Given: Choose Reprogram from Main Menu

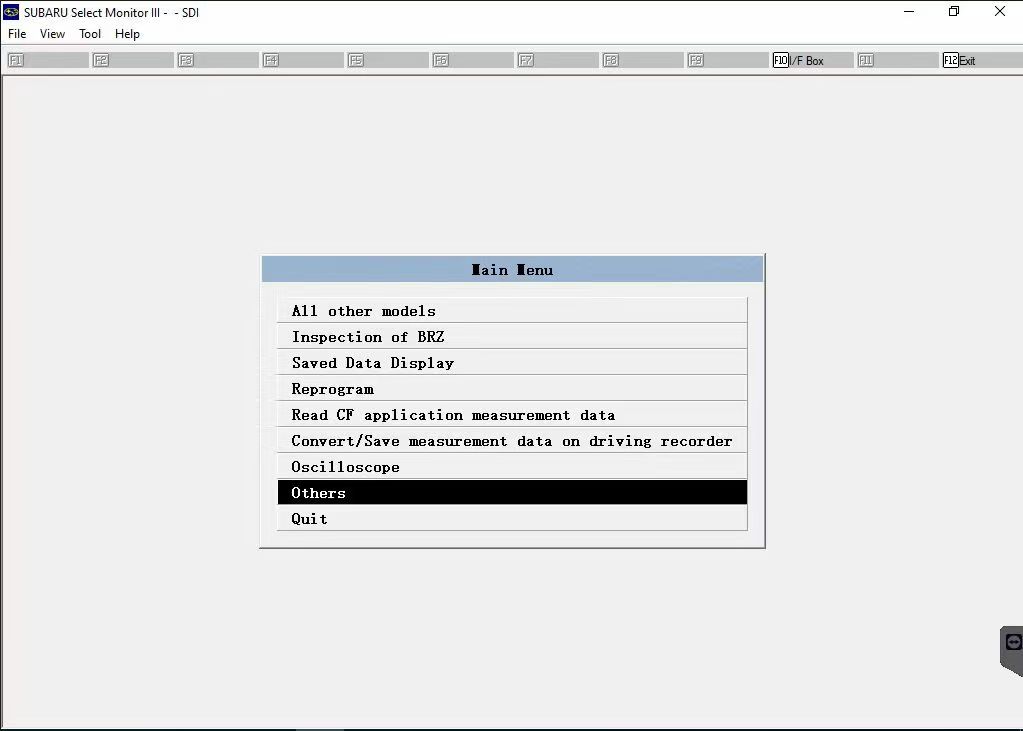Looking at the screenshot, I should [512, 389].
